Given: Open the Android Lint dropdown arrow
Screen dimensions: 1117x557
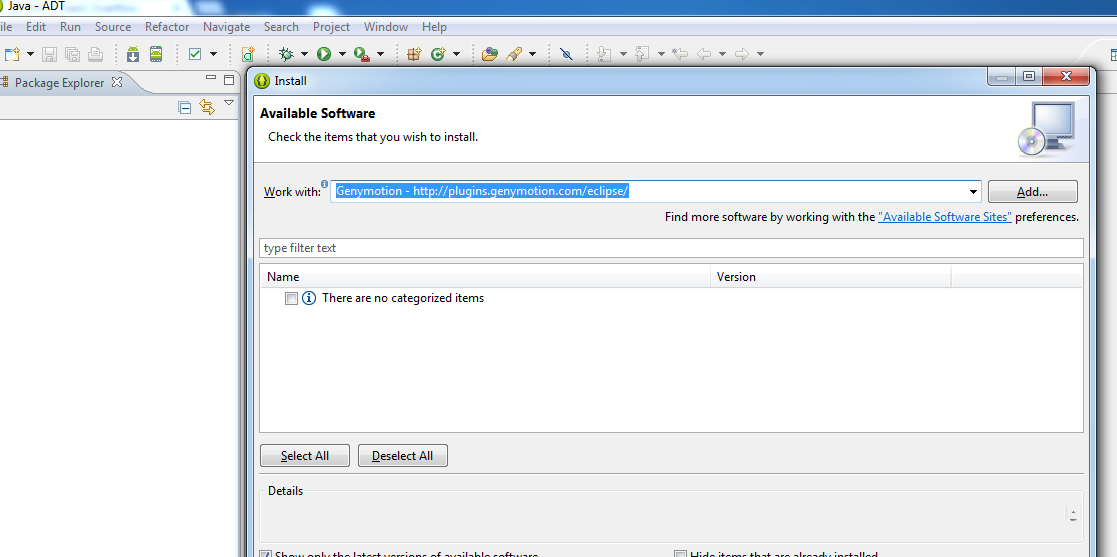Looking at the screenshot, I should click(x=213, y=54).
